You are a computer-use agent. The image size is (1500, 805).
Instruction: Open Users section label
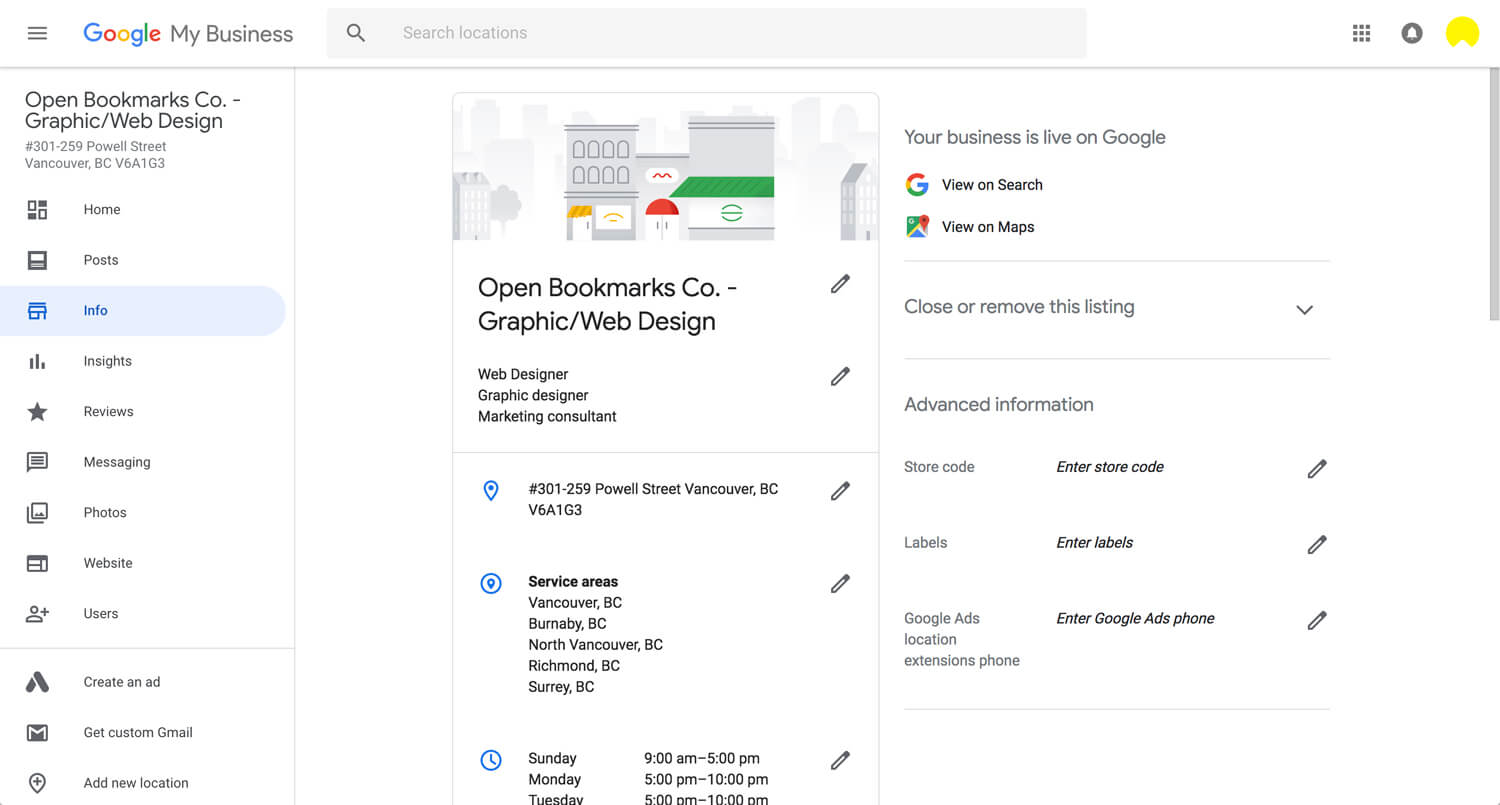(x=101, y=613)
